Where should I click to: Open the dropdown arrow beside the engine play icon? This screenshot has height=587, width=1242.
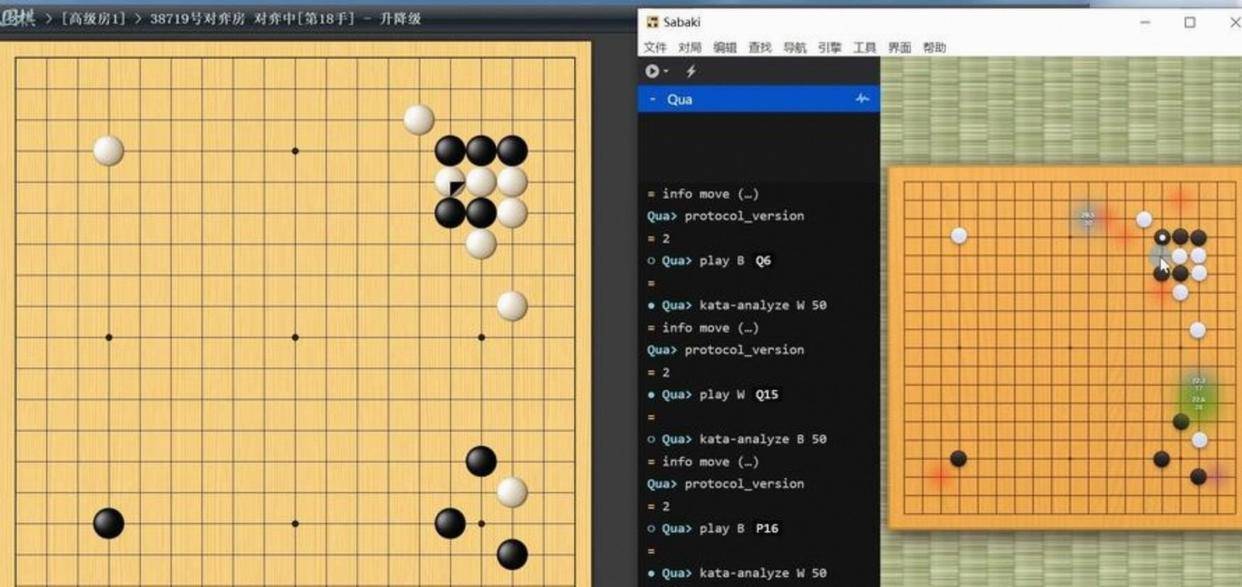pyautogui.click(x=665, y=72)
